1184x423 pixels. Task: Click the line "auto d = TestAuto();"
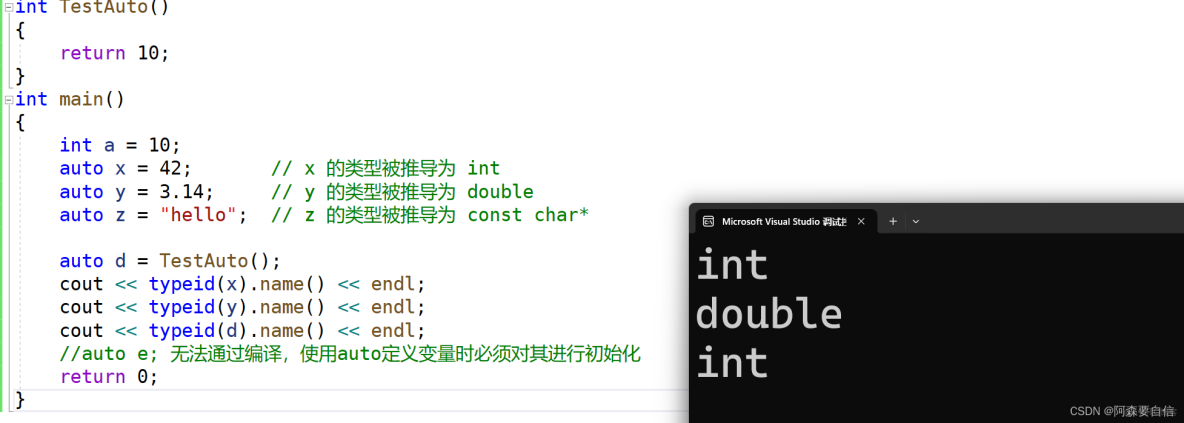tap(171, 261)
